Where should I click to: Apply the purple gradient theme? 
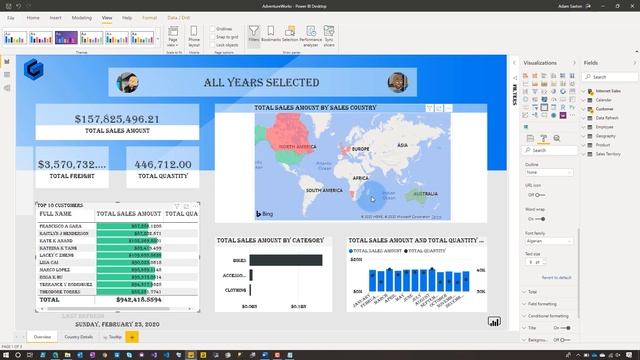click(x=66, y=38)
